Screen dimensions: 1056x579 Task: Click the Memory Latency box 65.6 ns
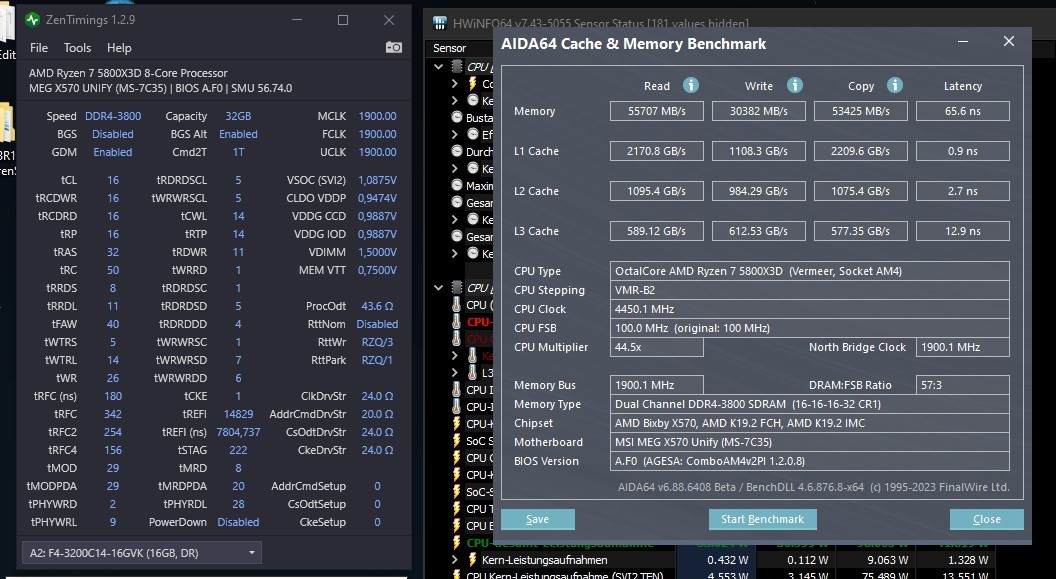962,111
